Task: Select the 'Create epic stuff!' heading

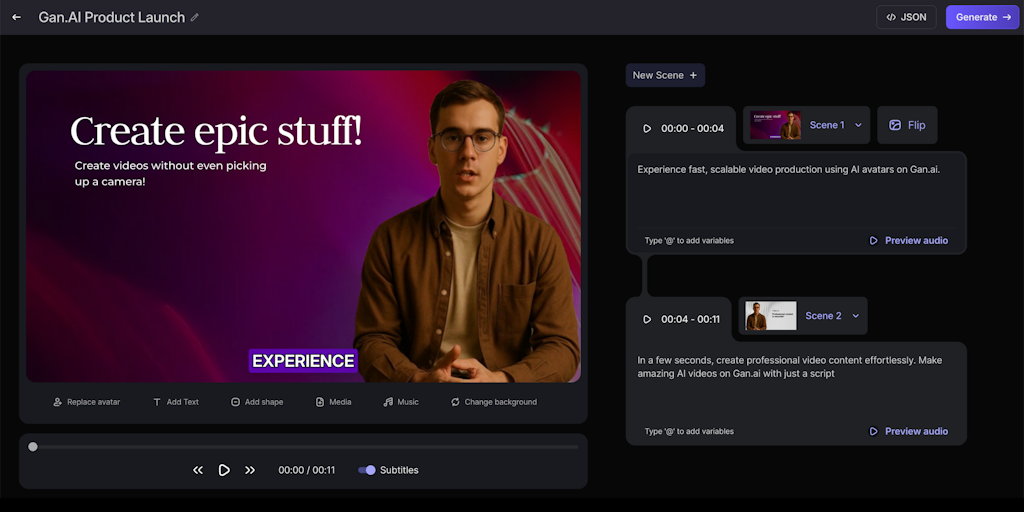Action: tap(216, 131)
